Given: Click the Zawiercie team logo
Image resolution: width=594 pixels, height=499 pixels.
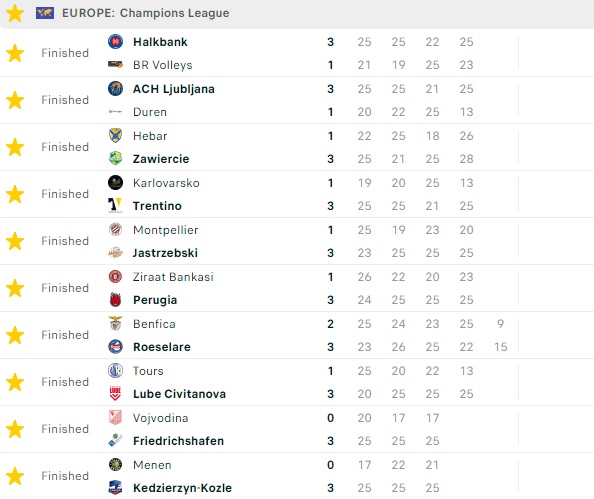Looking at the screenshot, I should click(x=115, y=158).
